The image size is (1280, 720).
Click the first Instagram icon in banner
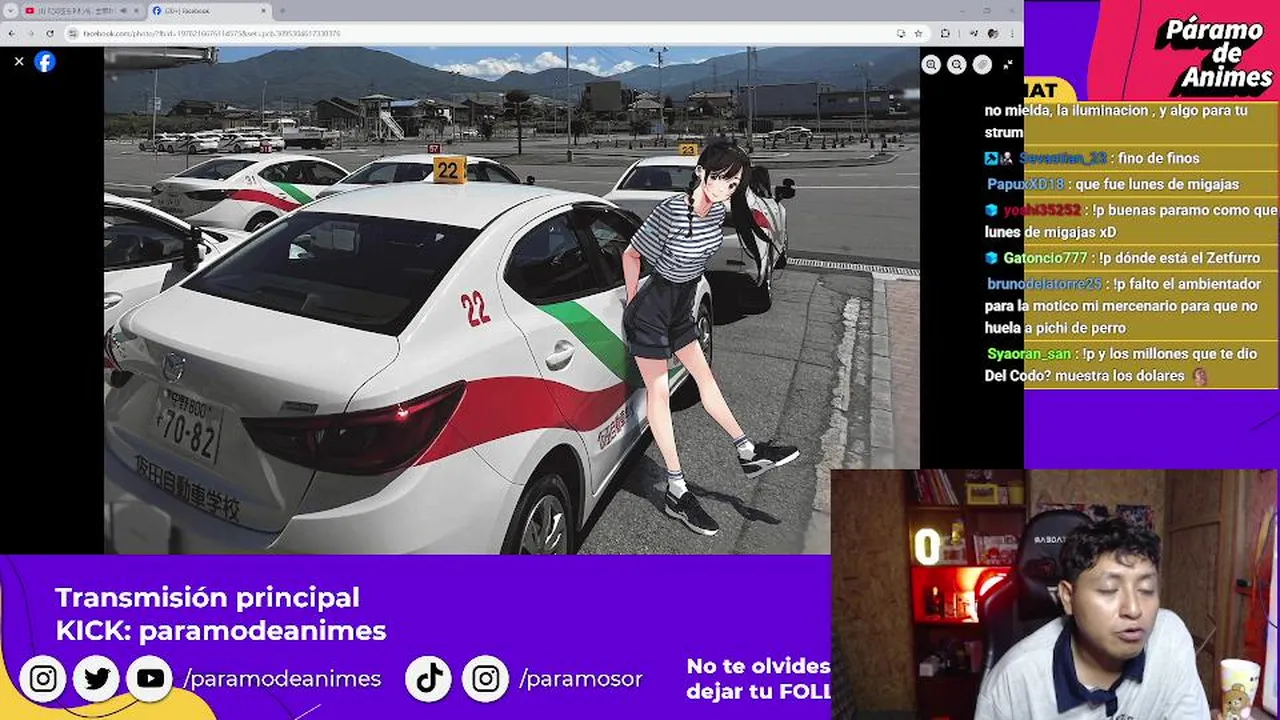click(x=43, y=679)
